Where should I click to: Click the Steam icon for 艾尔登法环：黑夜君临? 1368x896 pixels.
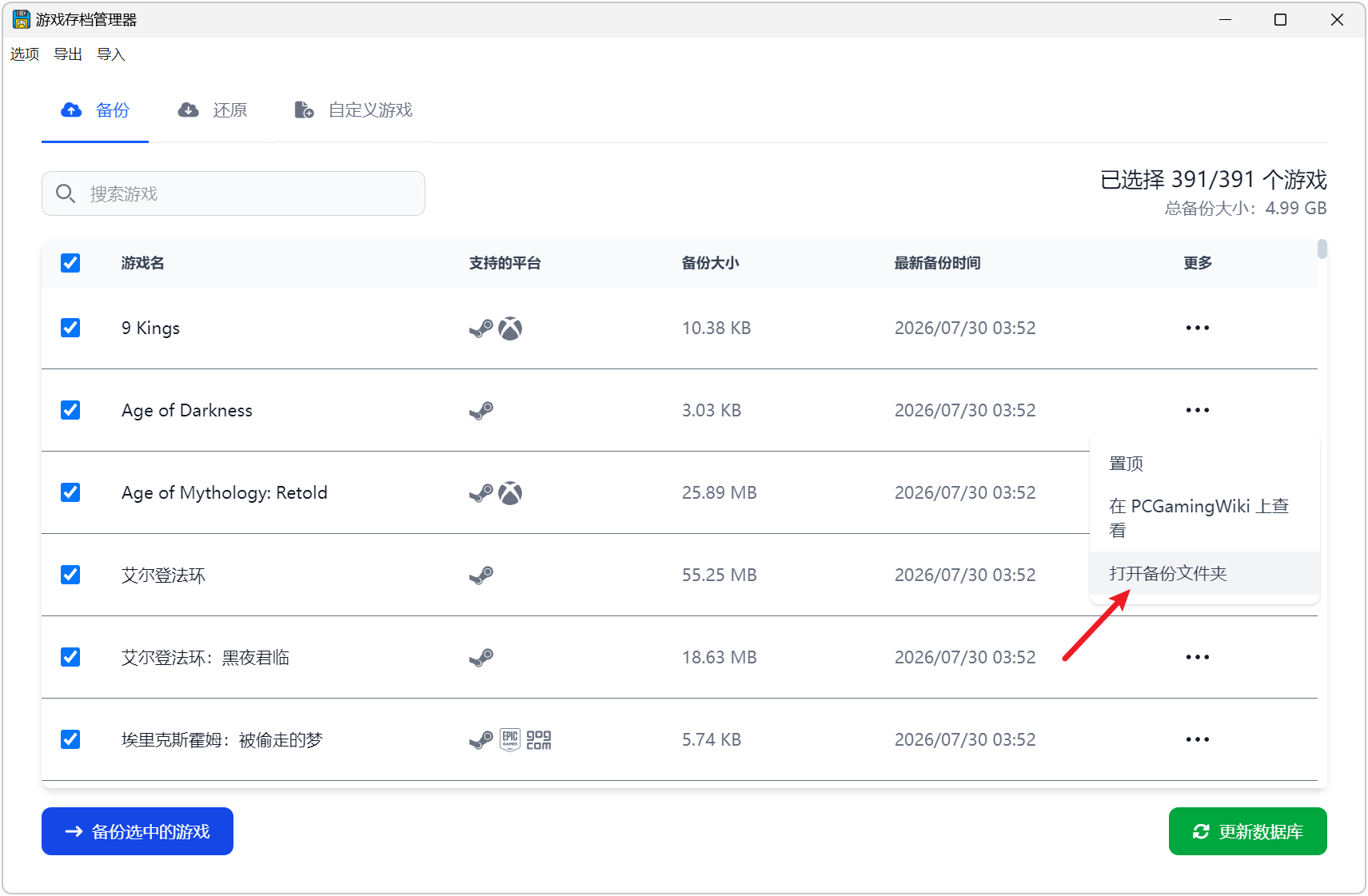tap(481, 658)
